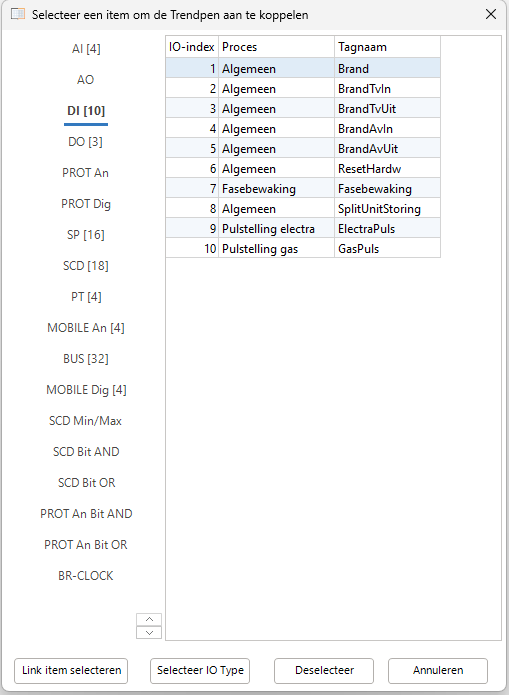Click IO-index cell 10

pyautogui.click(x=192, y=249)
